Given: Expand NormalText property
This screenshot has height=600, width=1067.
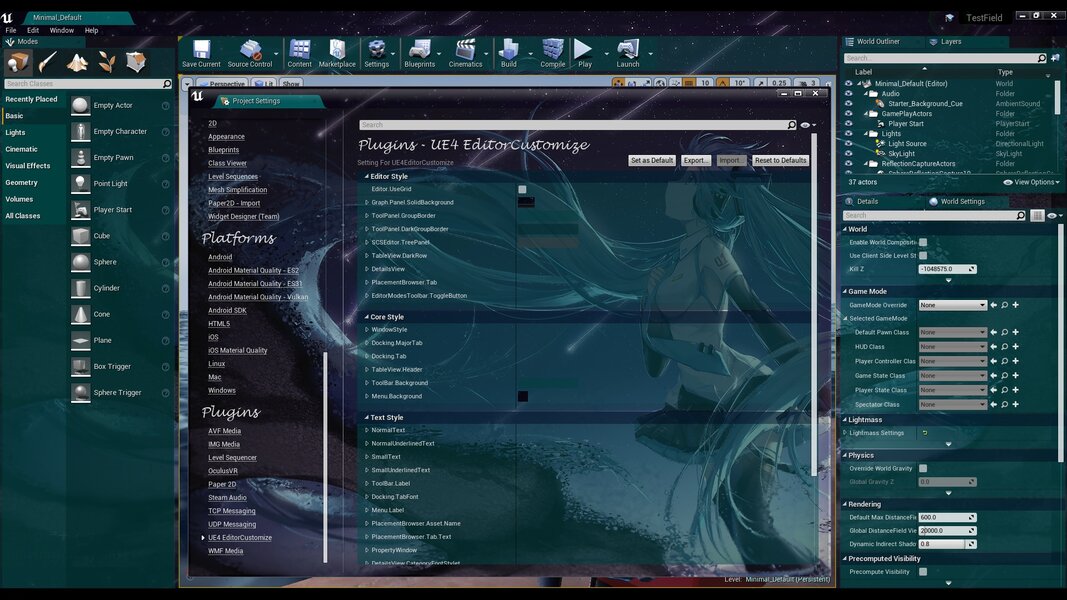Looking at the screenshot, I should [367, 431].
